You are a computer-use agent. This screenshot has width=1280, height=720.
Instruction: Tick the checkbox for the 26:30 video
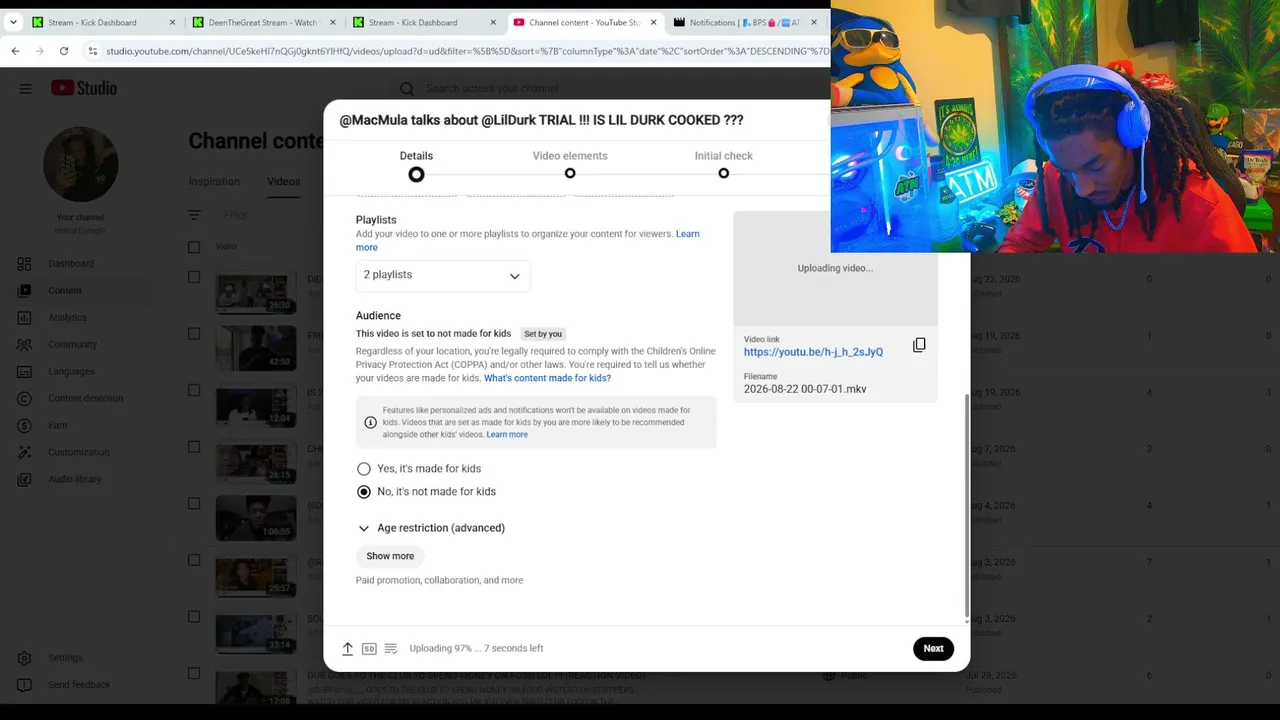pos(194,278)
